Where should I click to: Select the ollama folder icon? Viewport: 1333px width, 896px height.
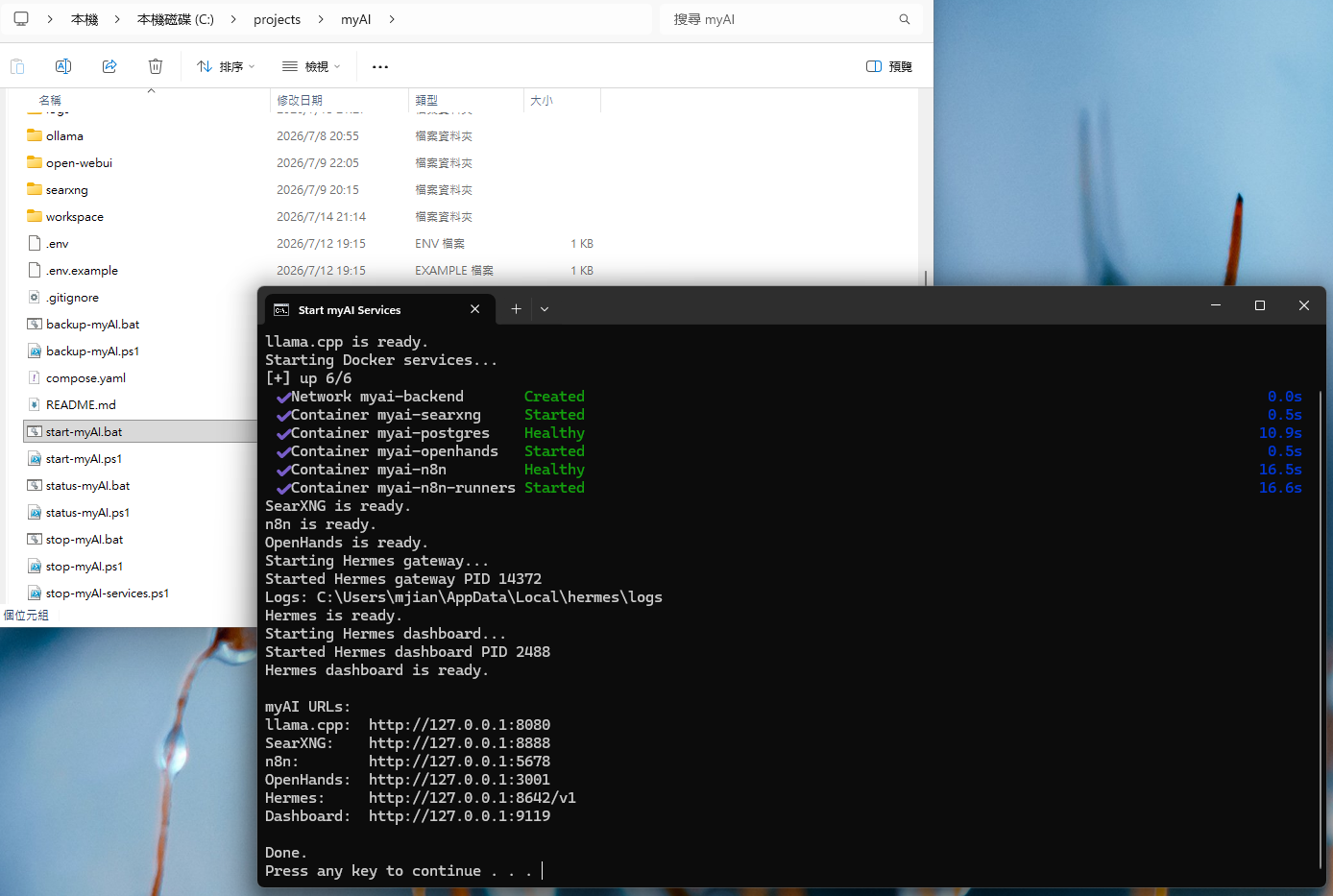point(35,135)
